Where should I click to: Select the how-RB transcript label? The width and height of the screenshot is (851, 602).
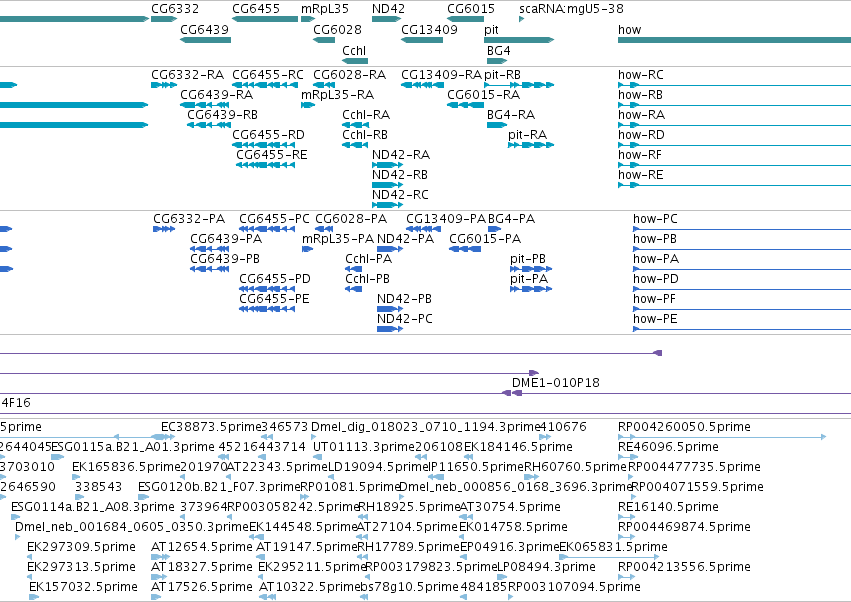(640, 94)
